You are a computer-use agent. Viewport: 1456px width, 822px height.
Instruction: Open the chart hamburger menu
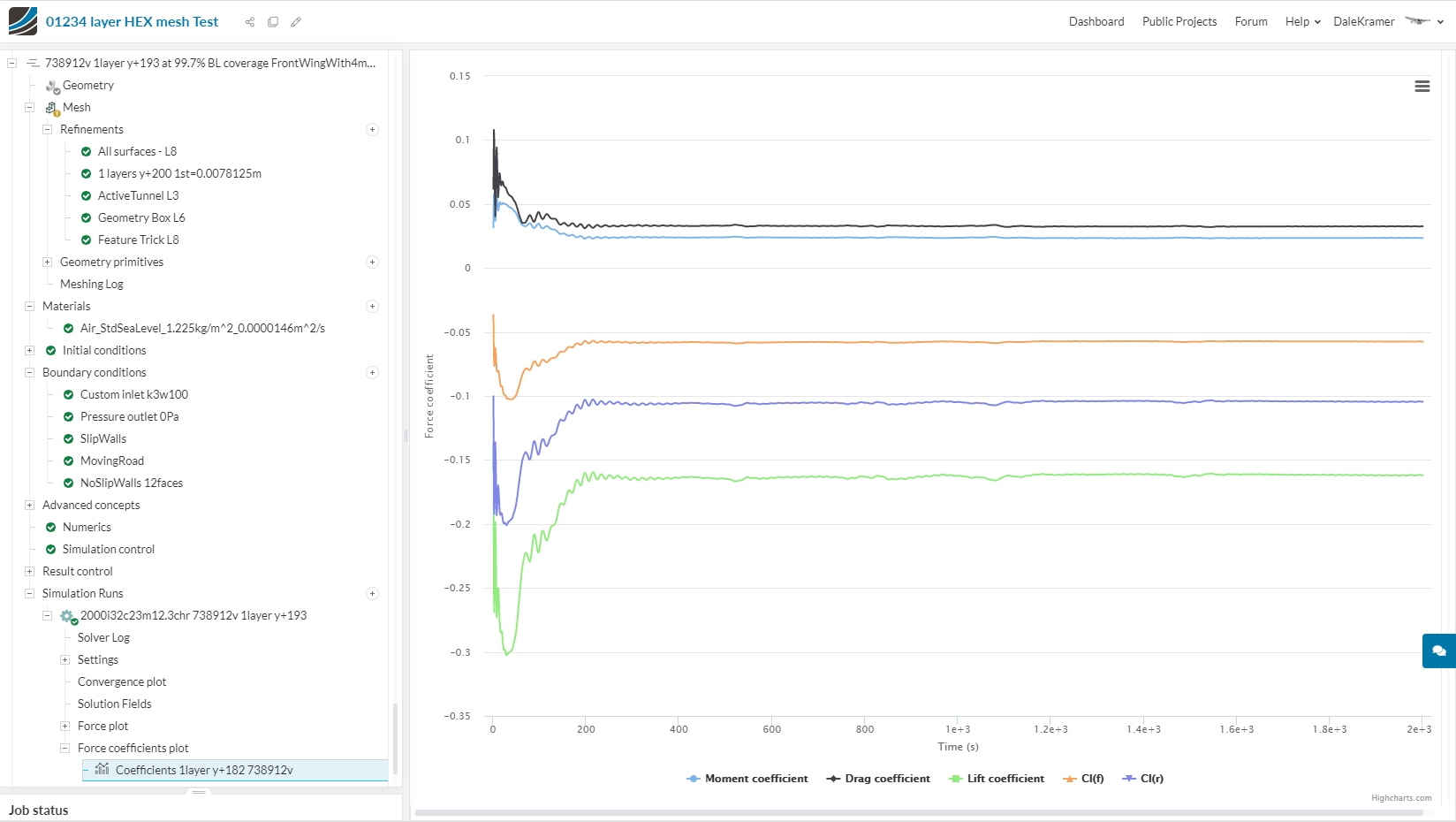(1422, 87)
